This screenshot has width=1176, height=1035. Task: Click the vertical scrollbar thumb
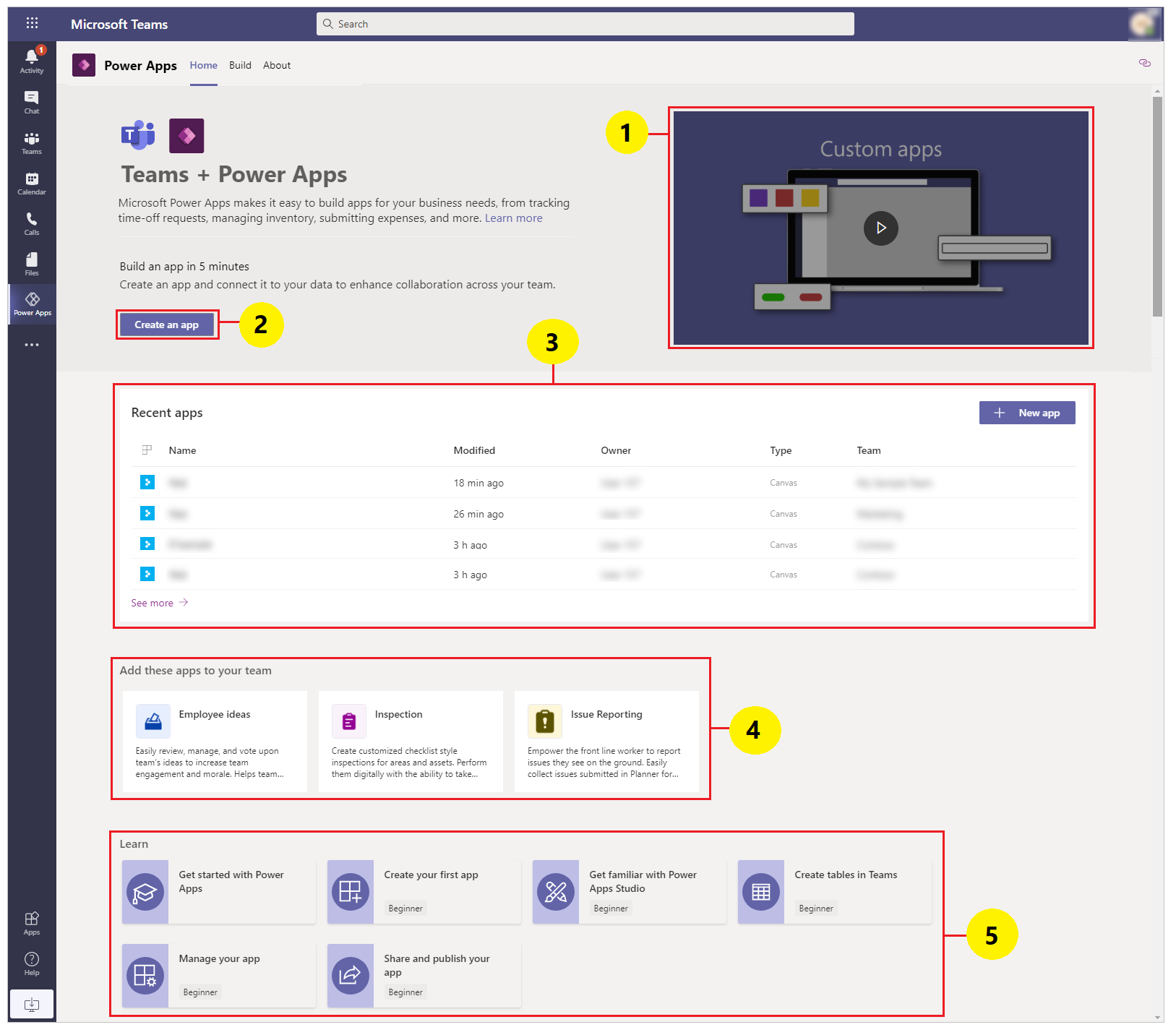(1157, 206)
